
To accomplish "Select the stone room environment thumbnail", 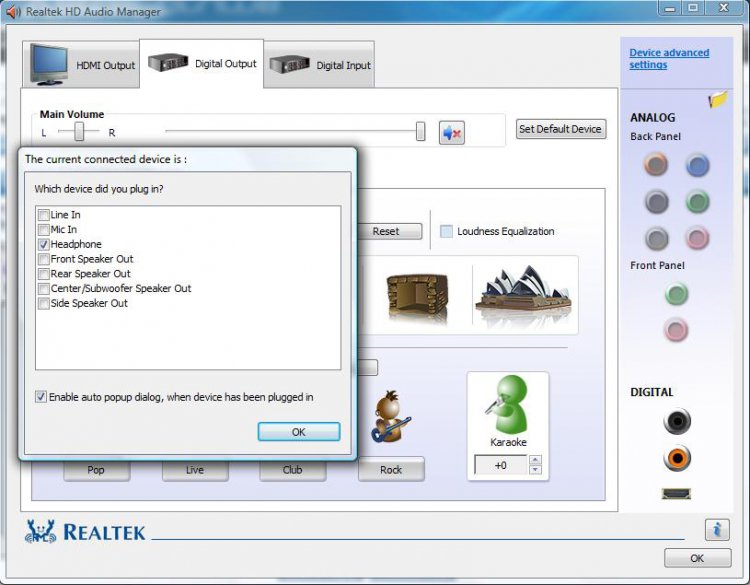I will tap(417, 298).
